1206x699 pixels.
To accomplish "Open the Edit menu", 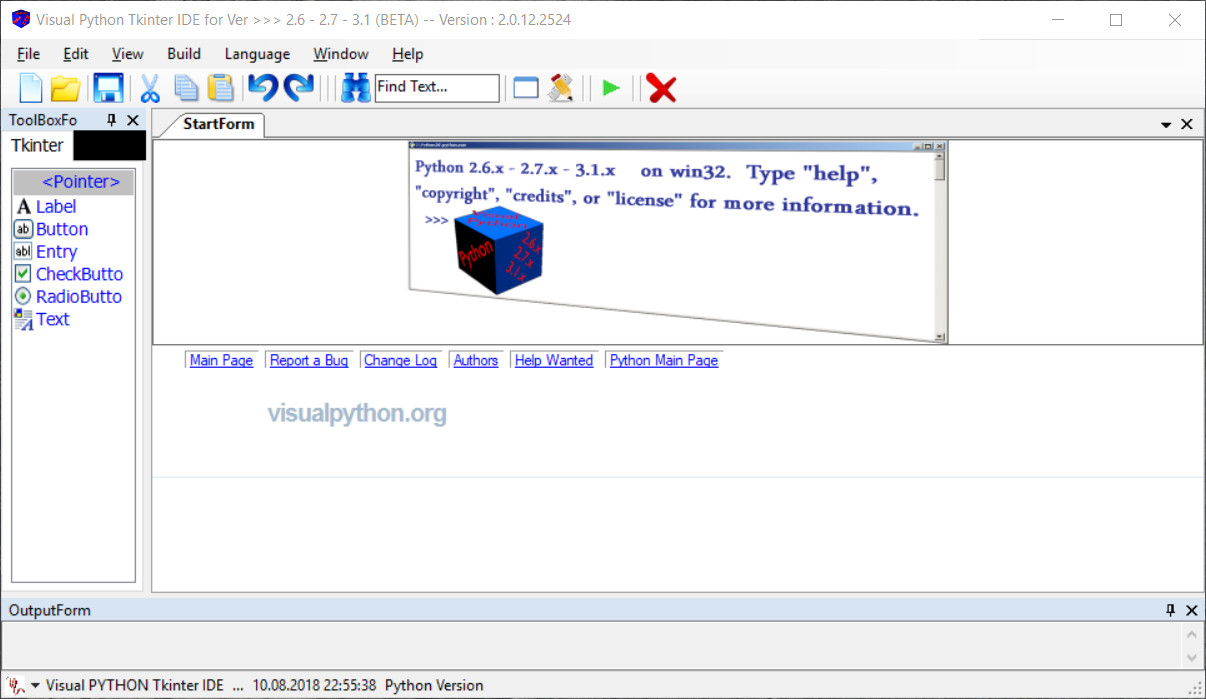I will [76, 54].
